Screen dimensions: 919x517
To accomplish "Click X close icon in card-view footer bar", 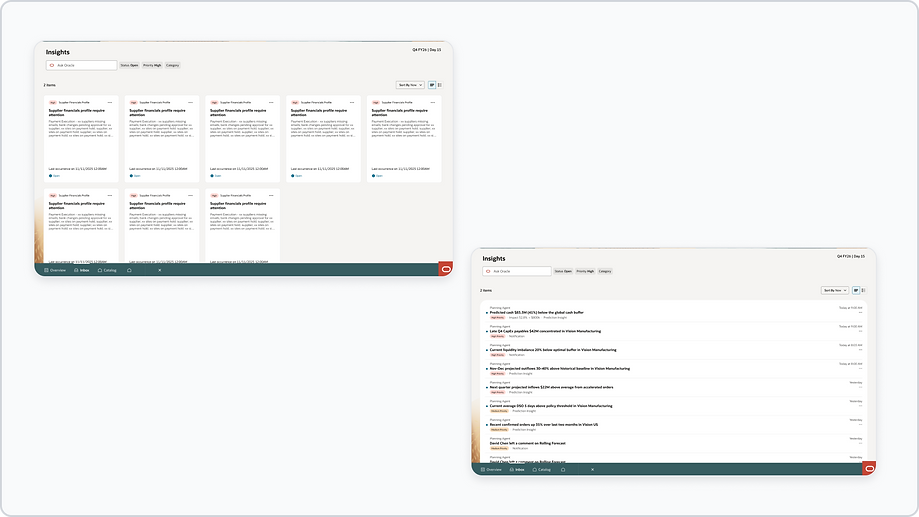I will click(x=159, y=270).
